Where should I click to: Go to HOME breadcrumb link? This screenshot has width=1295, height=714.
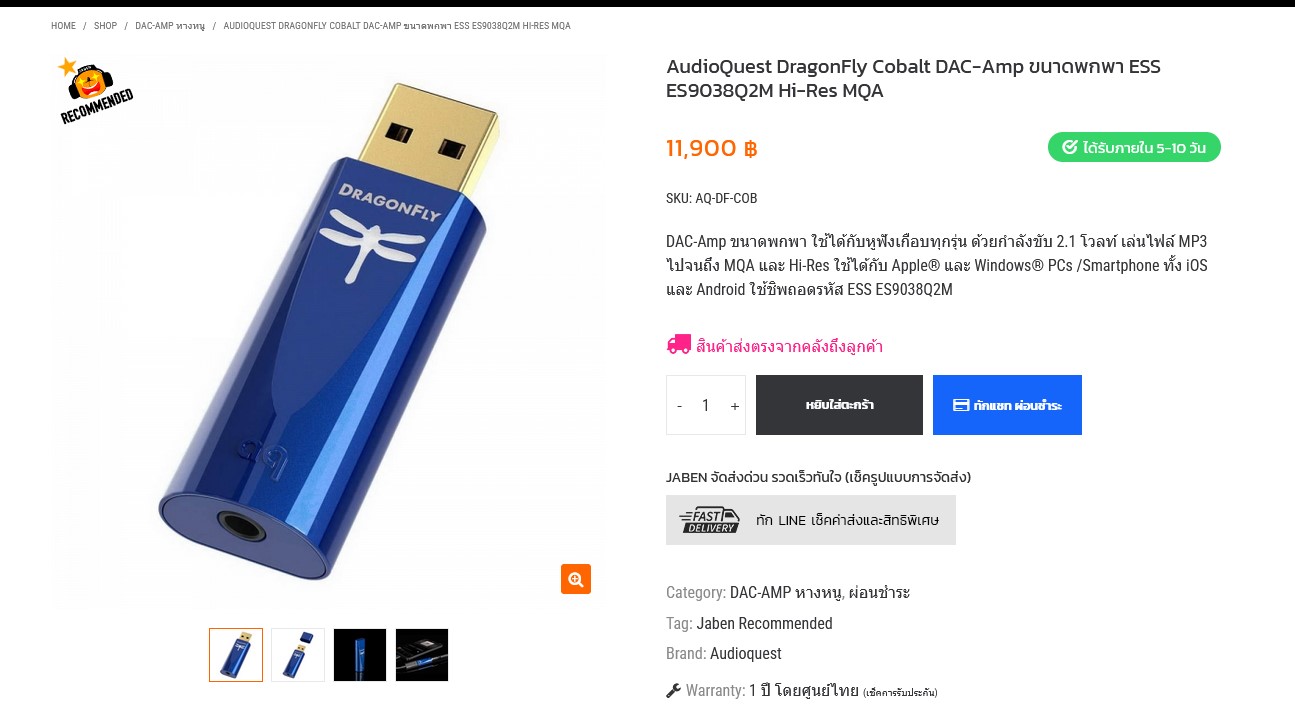tap(63, 26)
